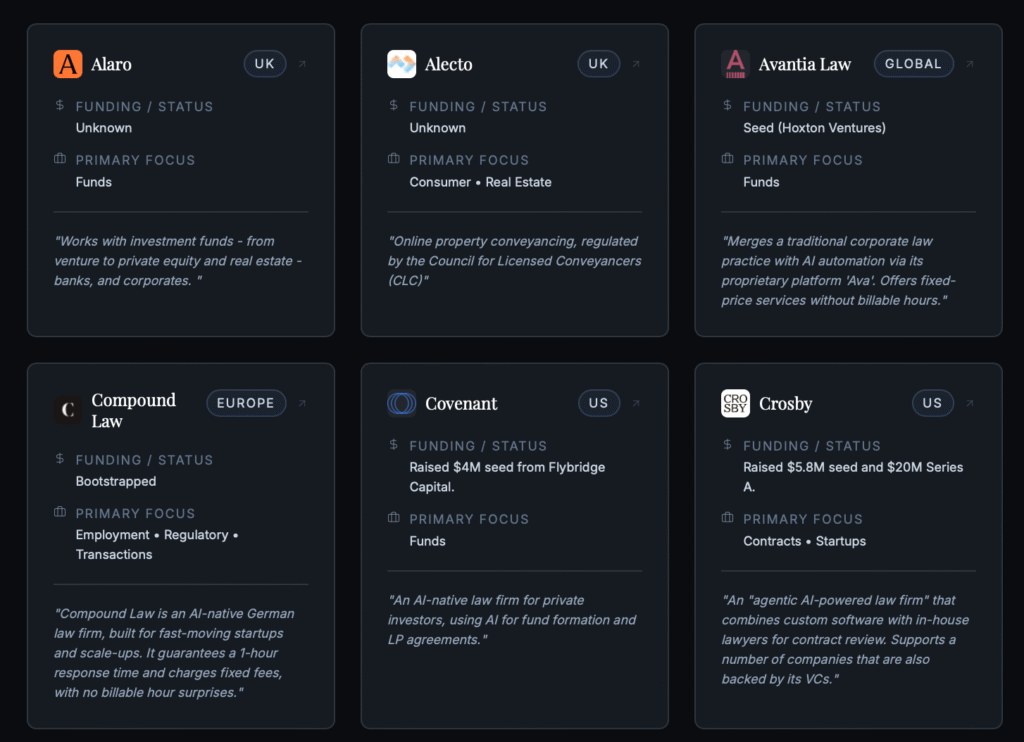The height and width of the screenshot is (742, 1024).
Task: Click the Compound Law logo icon
Action: click(68, 410)
